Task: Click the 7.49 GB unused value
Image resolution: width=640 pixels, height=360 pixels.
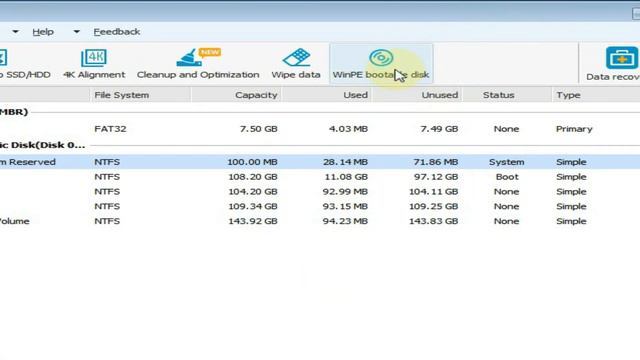Action: 439,129
